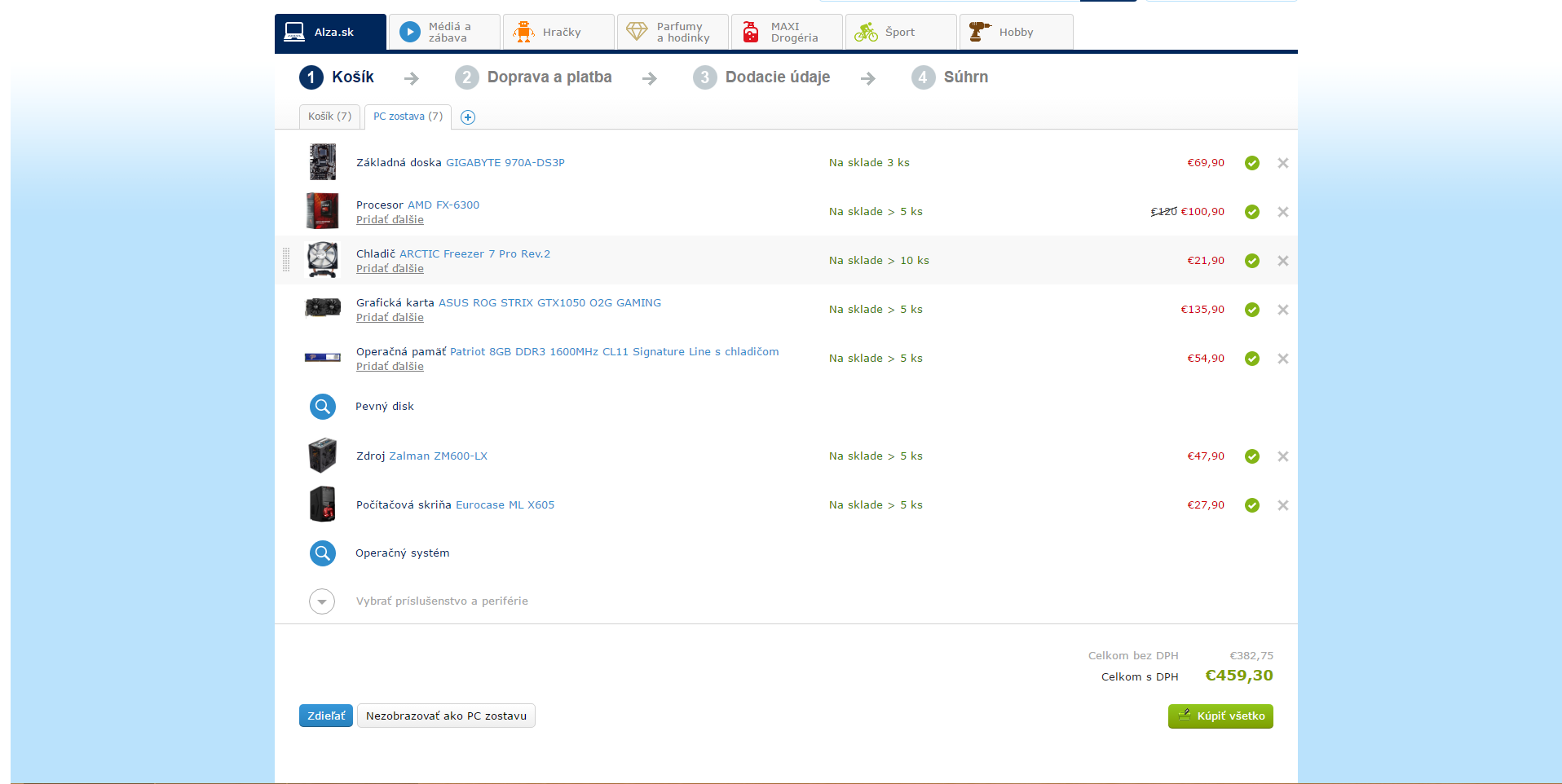The width and height of the screenshot is (1562, 784).
Task: Grab the drag handle on Chladič row
Action: [x=286, y=260]
